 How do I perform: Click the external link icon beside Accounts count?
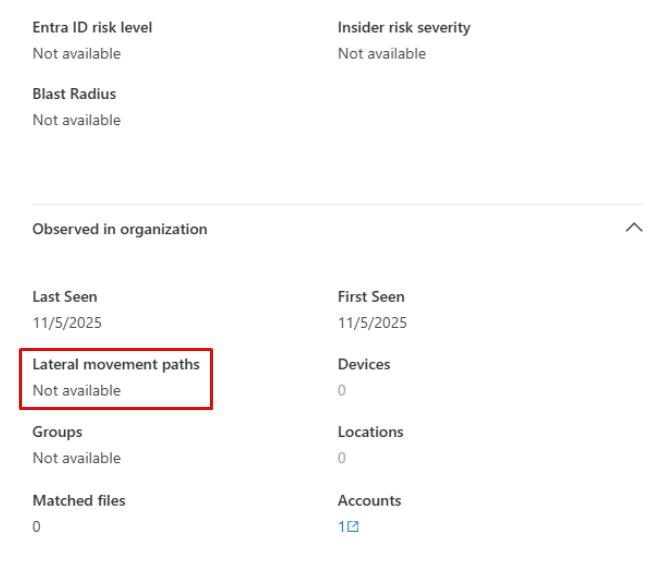353,527
